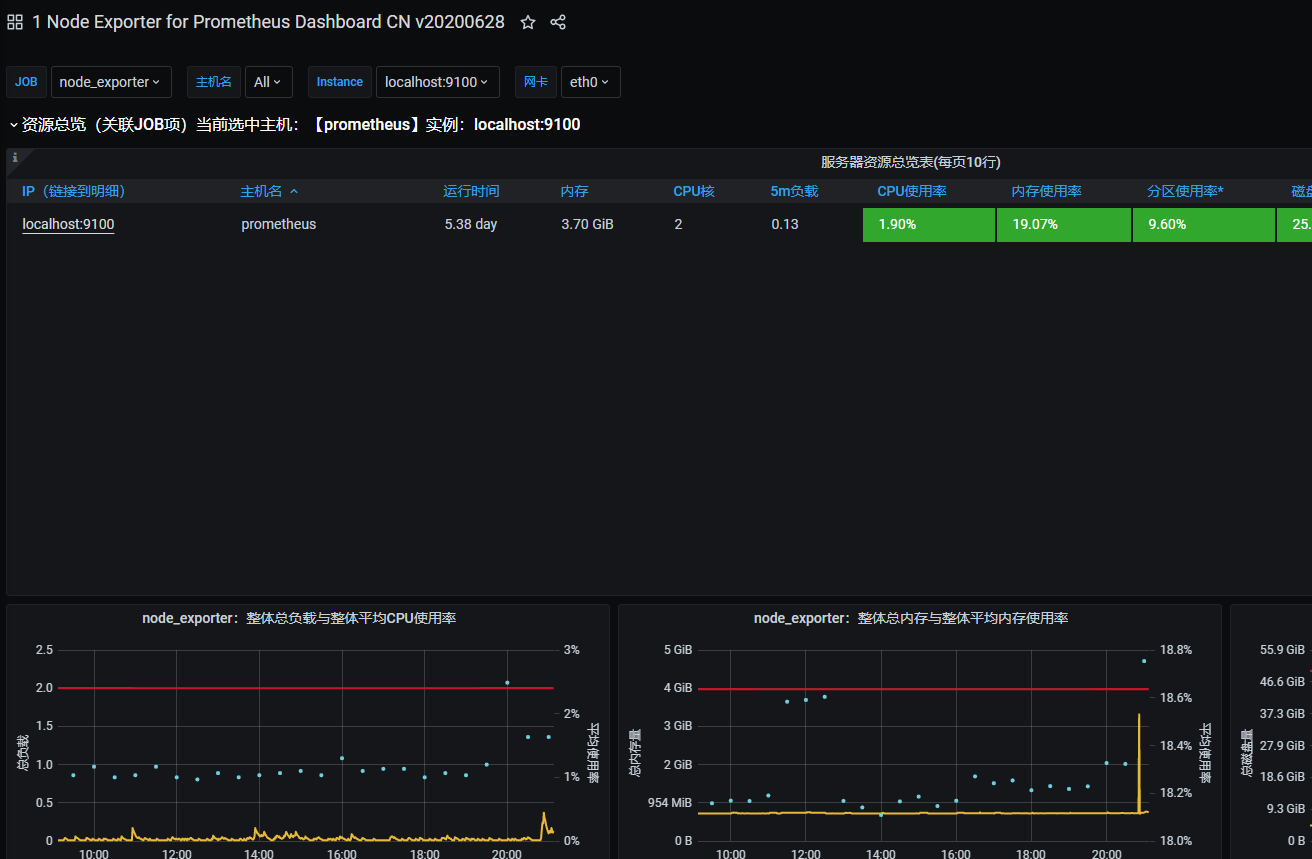Open the JOB node_exporter dropdown
The image size is (1312, 859).
click(x=111, y=82)
